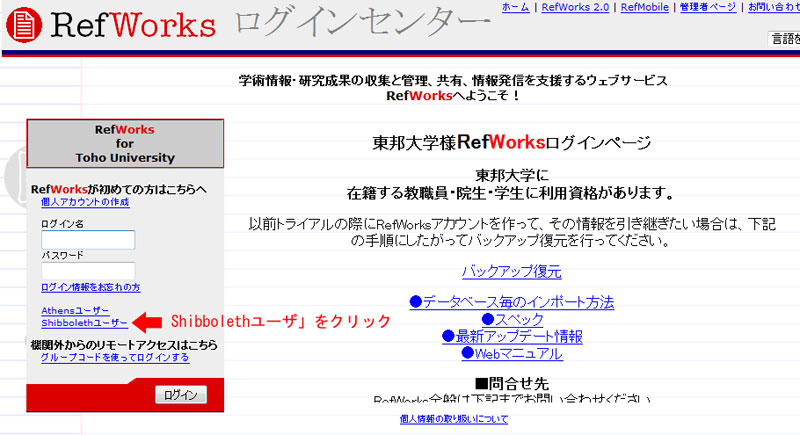Click the RefWorksが初めての方はこちらへ text

click(119, 189)
